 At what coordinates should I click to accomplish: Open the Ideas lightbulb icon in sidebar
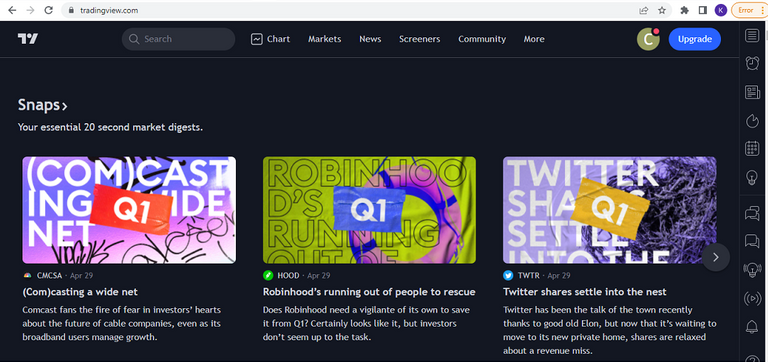pos(752,177)
